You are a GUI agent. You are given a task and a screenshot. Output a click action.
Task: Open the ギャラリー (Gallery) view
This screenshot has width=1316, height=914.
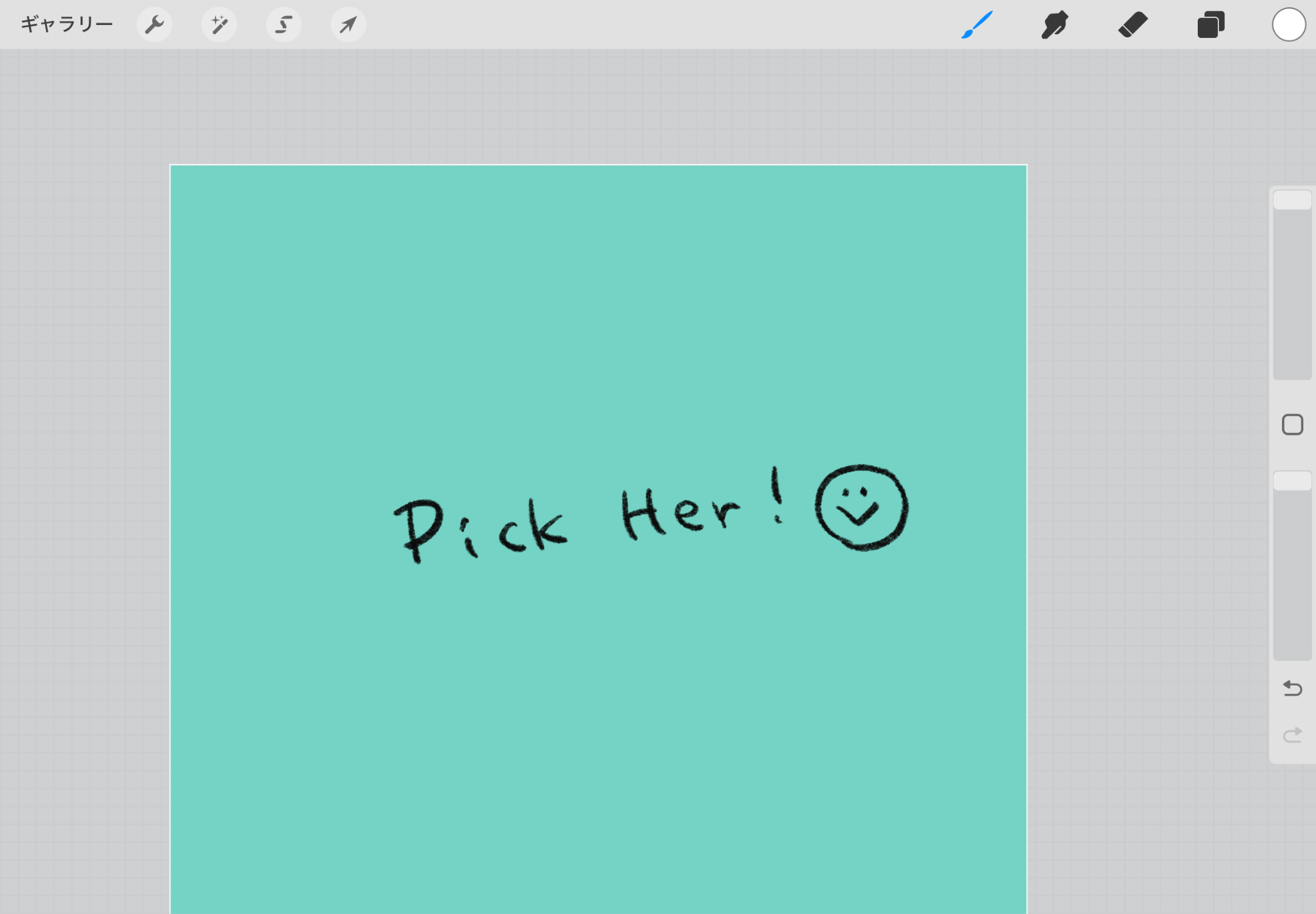click(x=66, y=24)
